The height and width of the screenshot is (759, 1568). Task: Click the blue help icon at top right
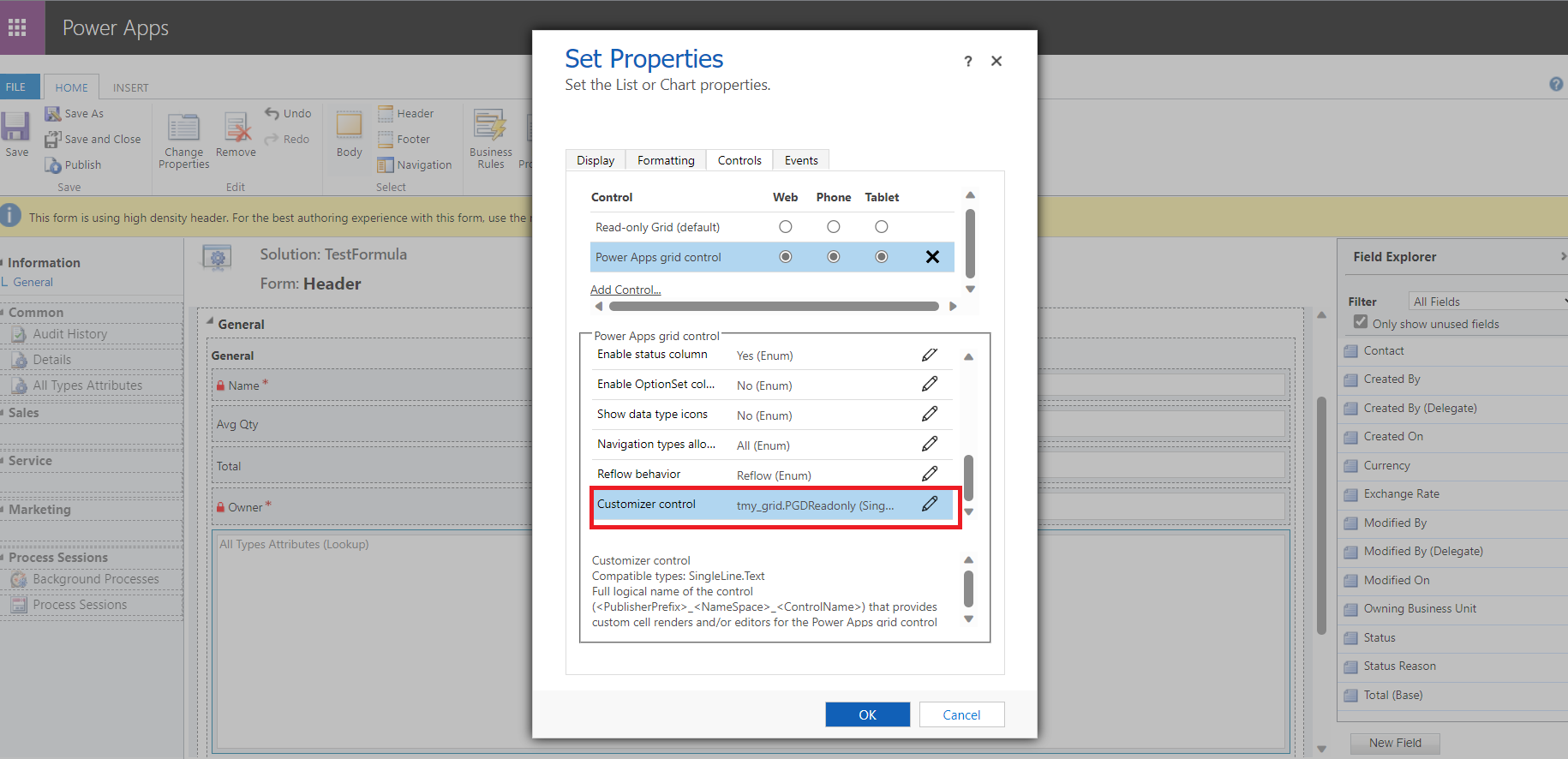pos(1556,84)
